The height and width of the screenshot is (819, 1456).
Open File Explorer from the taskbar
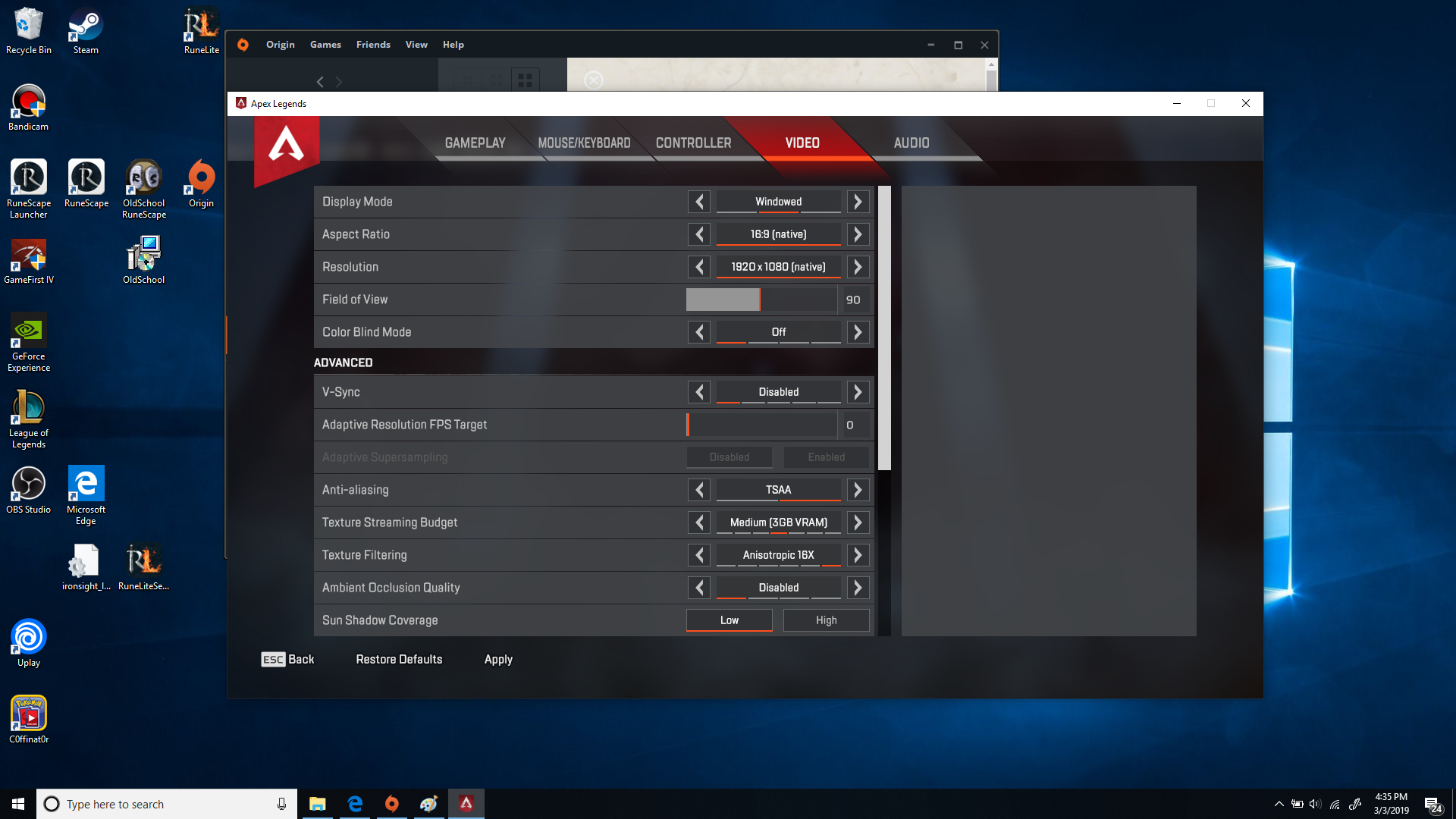(x=317, y=804)
